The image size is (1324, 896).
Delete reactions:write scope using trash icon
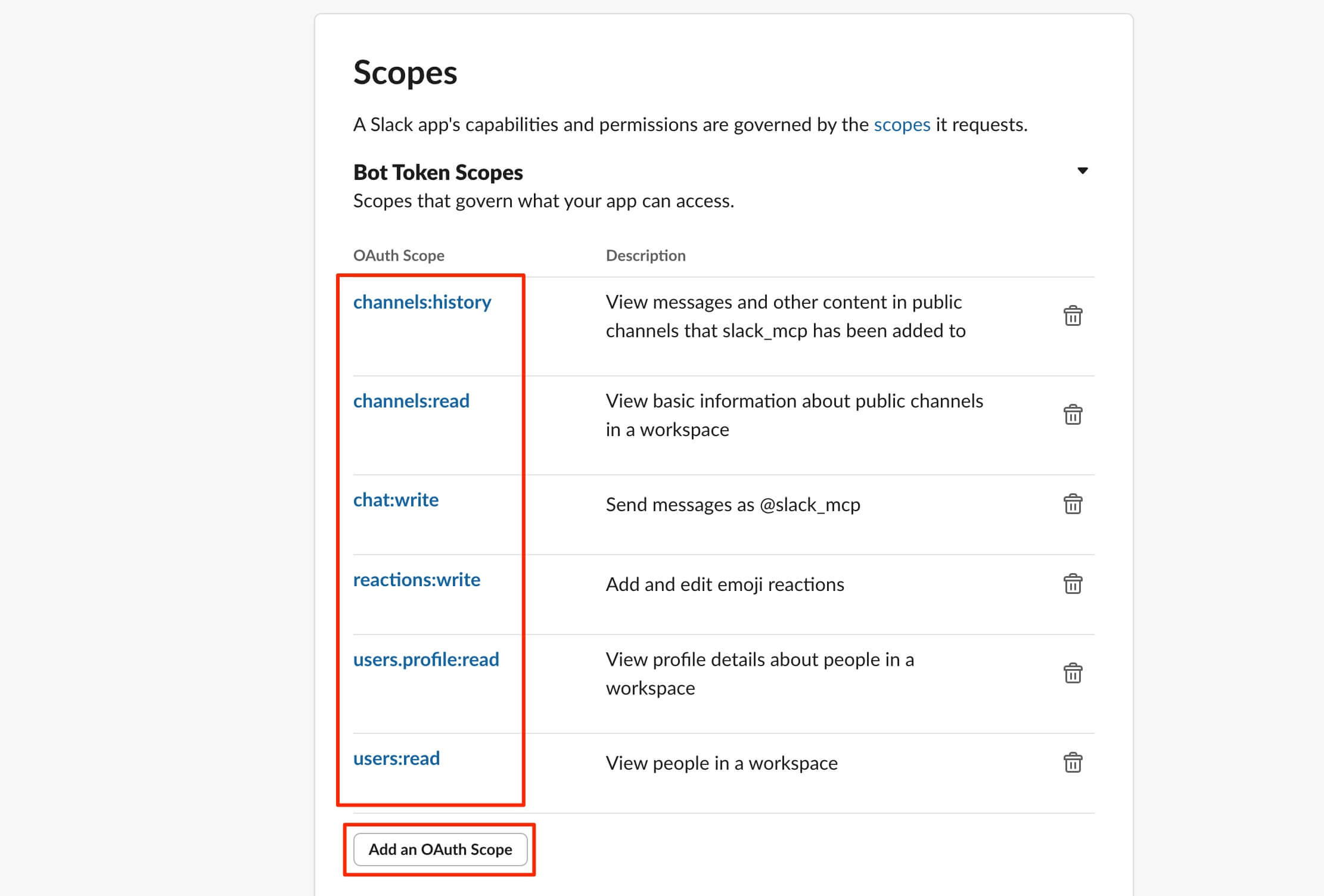[1073, 584]
